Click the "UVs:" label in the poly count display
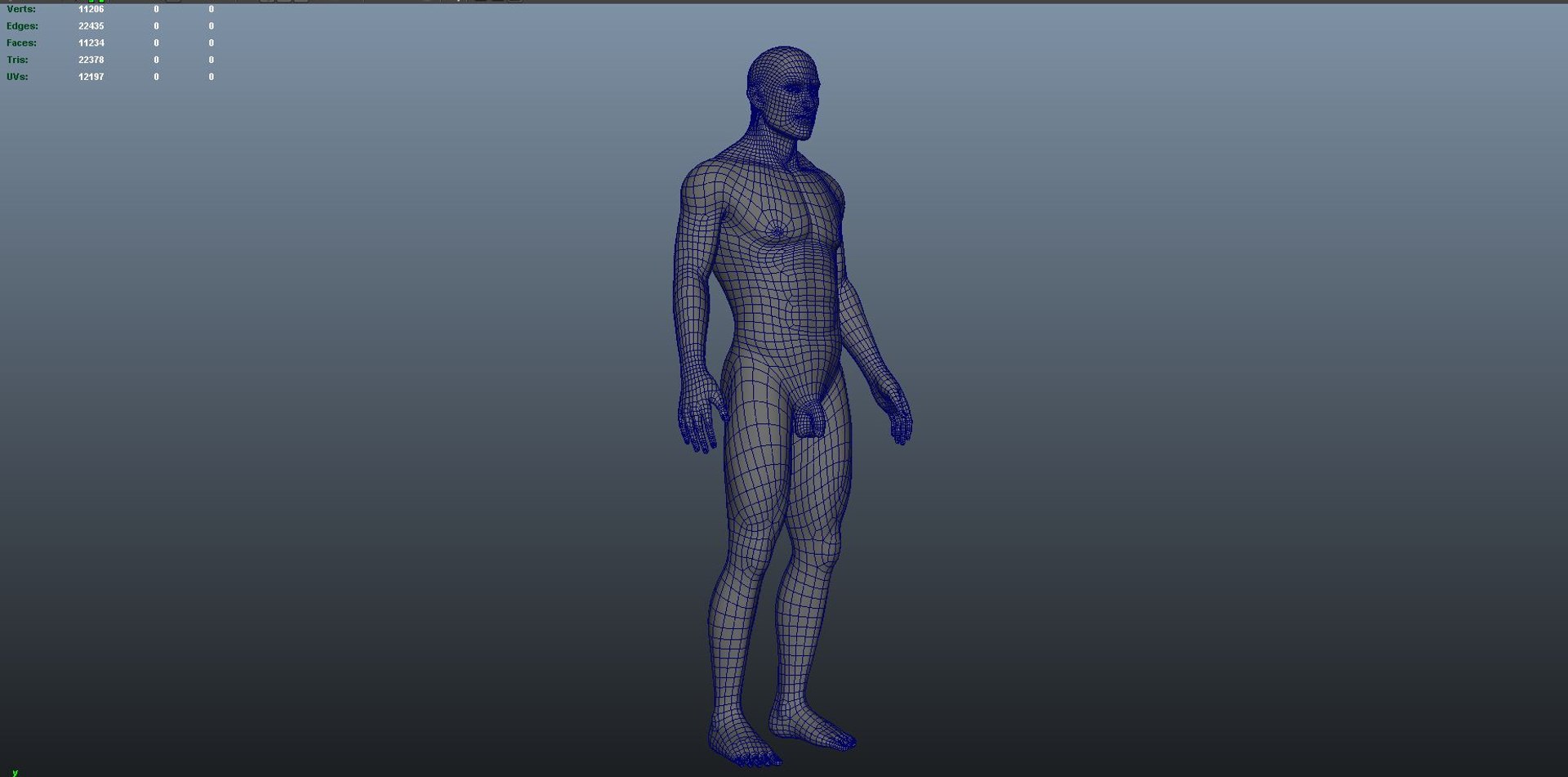Viewport: 1568px width, 777px height. tap(17, 77)
